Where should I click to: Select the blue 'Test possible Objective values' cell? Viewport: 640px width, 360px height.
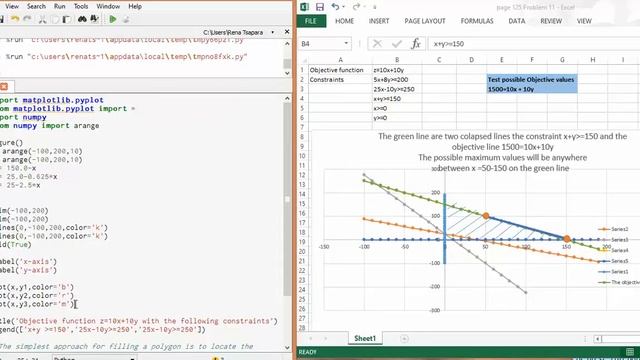[x=531, y=80]
